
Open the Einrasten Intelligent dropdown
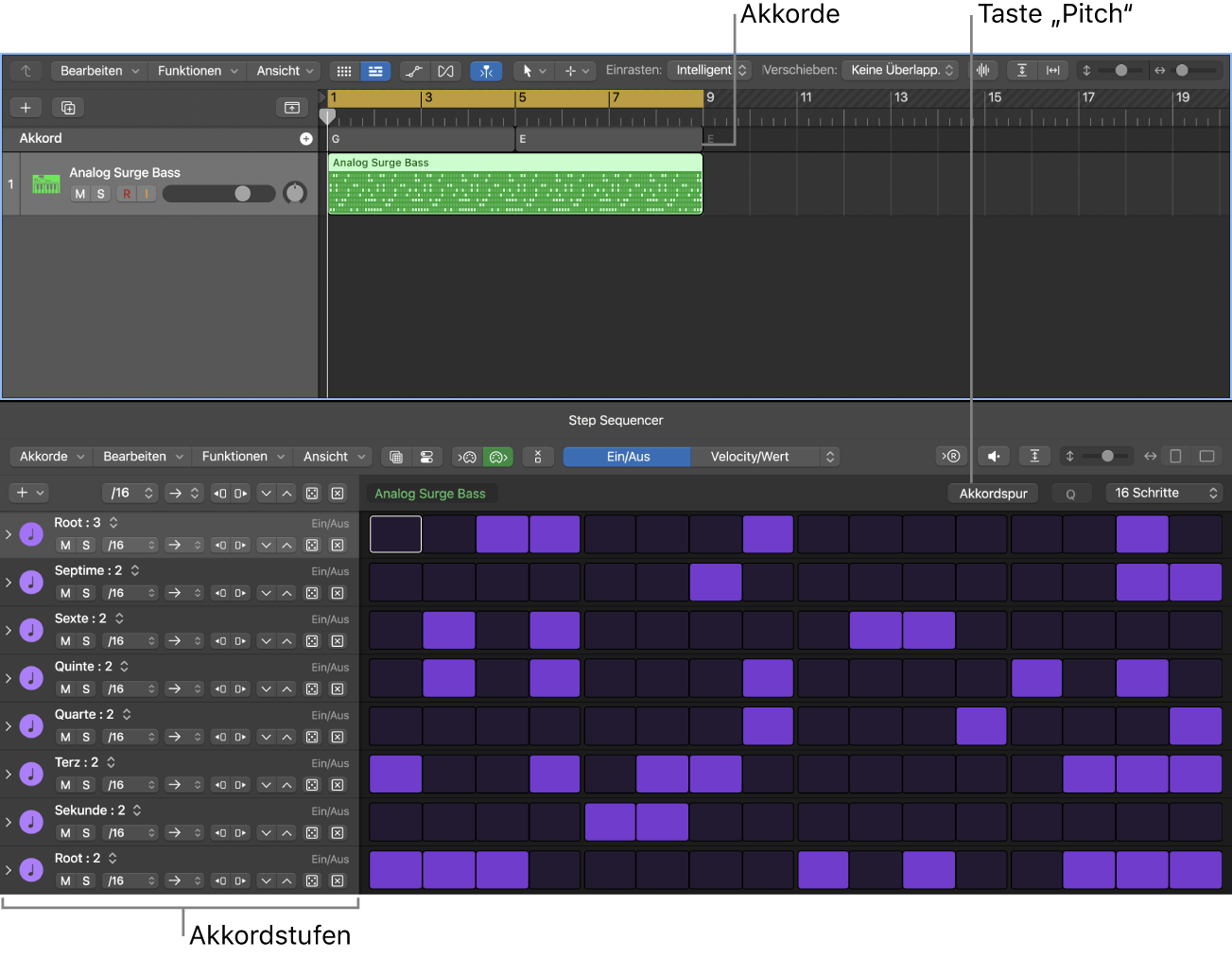point(707,70)
